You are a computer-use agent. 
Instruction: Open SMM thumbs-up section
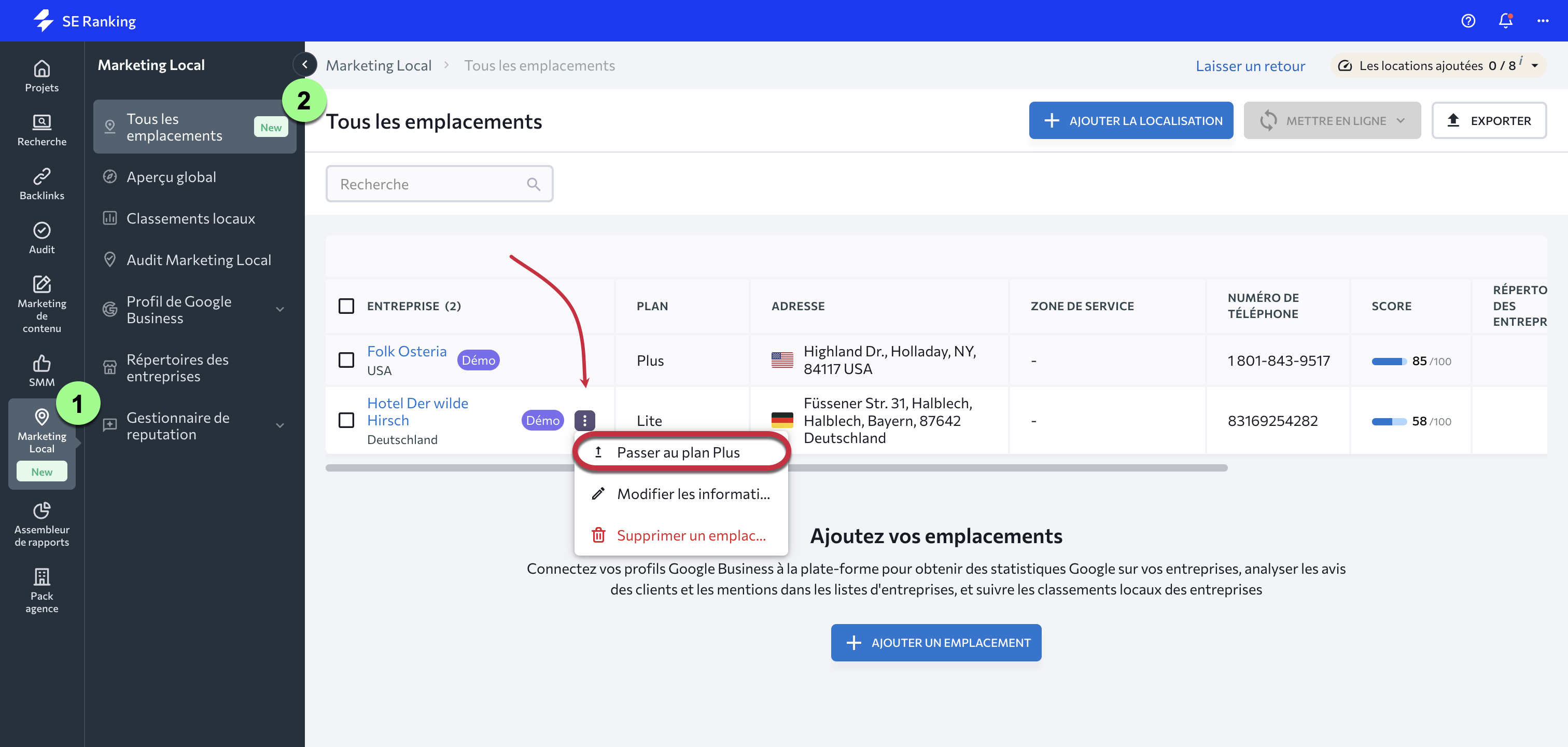click(x=41, y=371)
